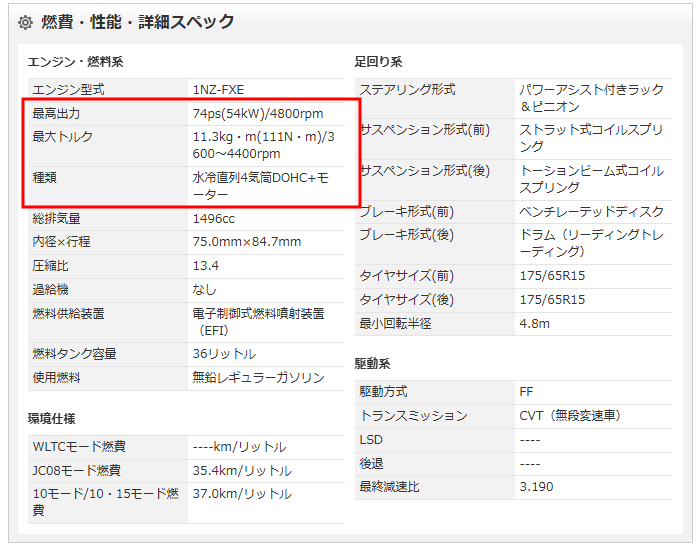The width and height of the screenshot is (699, 549).
Task: Click the 総排気量 value 1496cc
Action: 214,218
